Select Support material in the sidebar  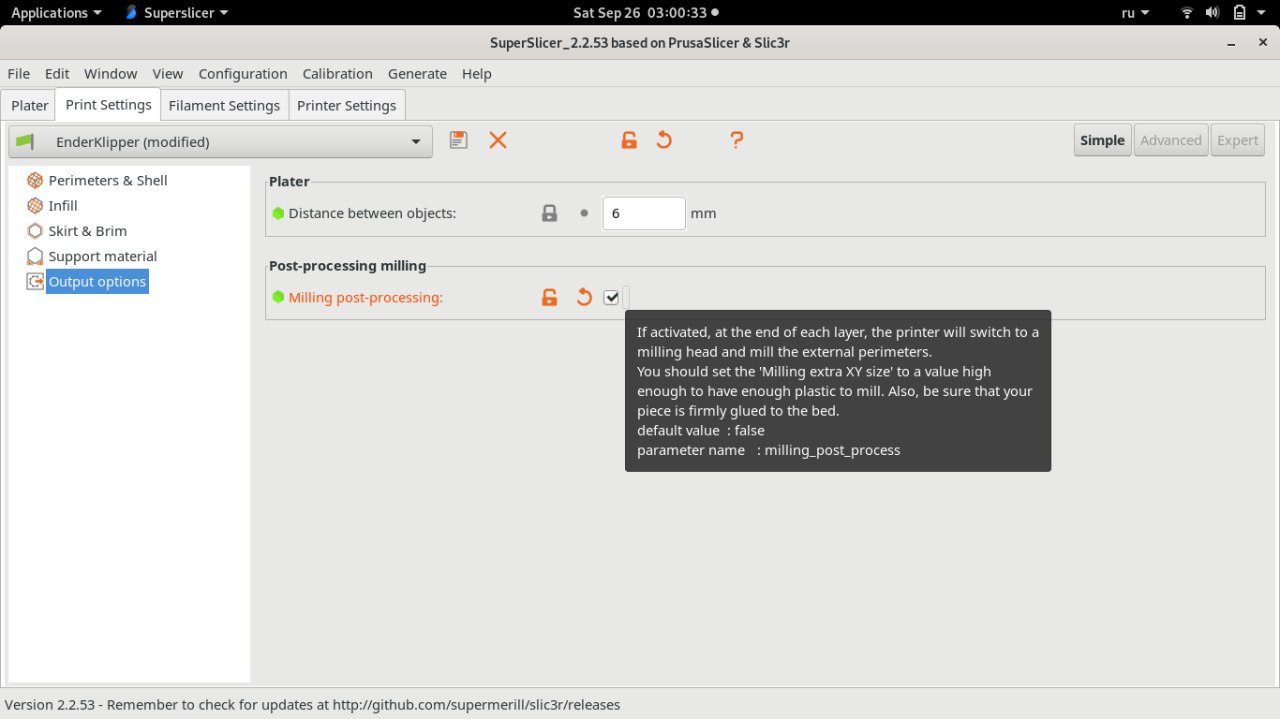tap(103, 256)
